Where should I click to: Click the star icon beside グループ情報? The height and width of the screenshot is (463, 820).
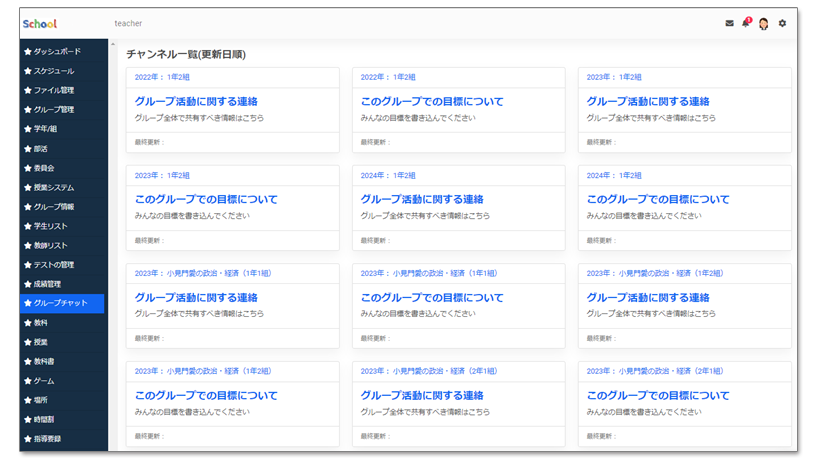(28, 207)
